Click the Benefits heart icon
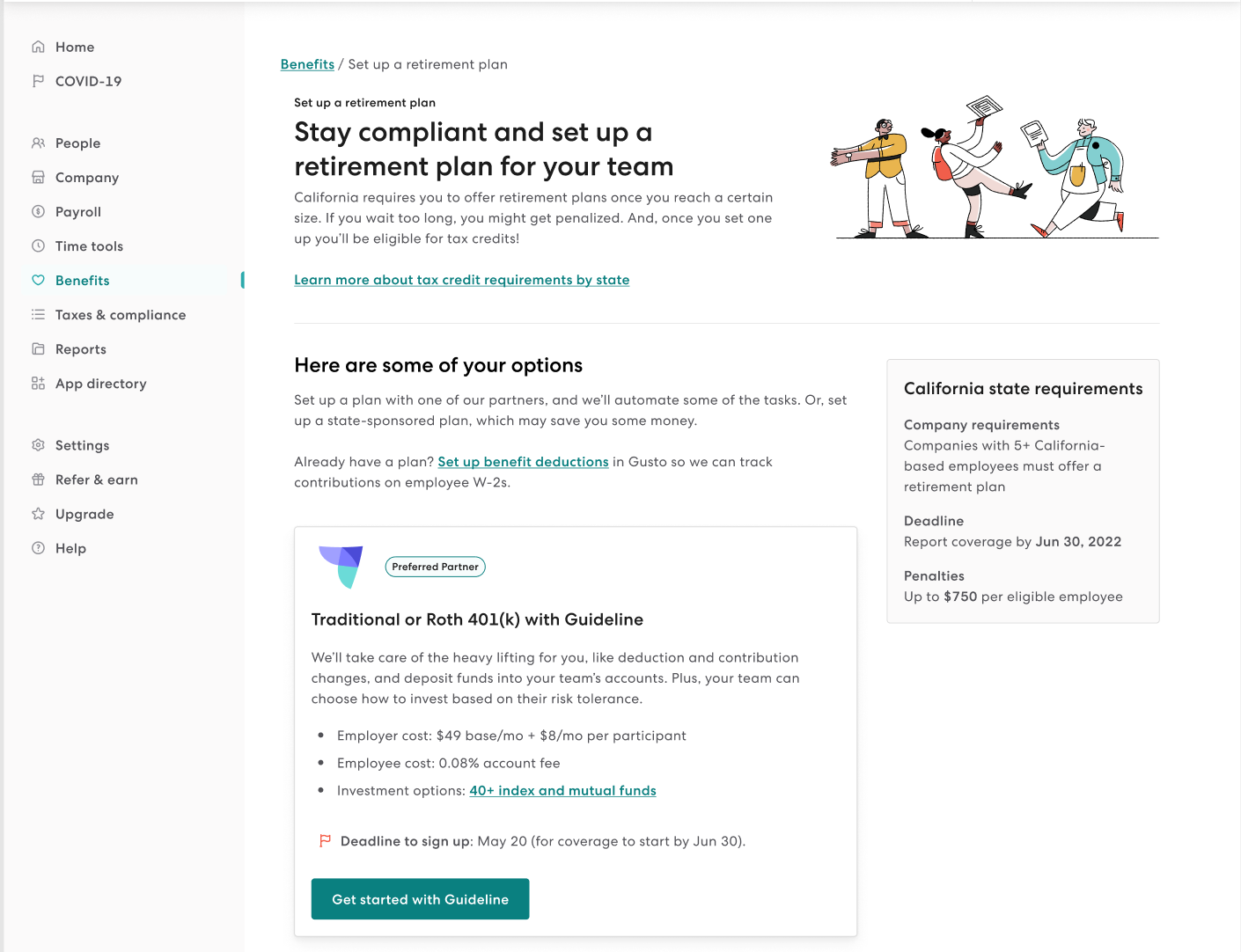This screenshot has width=1241, height=952. click(38, 280)
